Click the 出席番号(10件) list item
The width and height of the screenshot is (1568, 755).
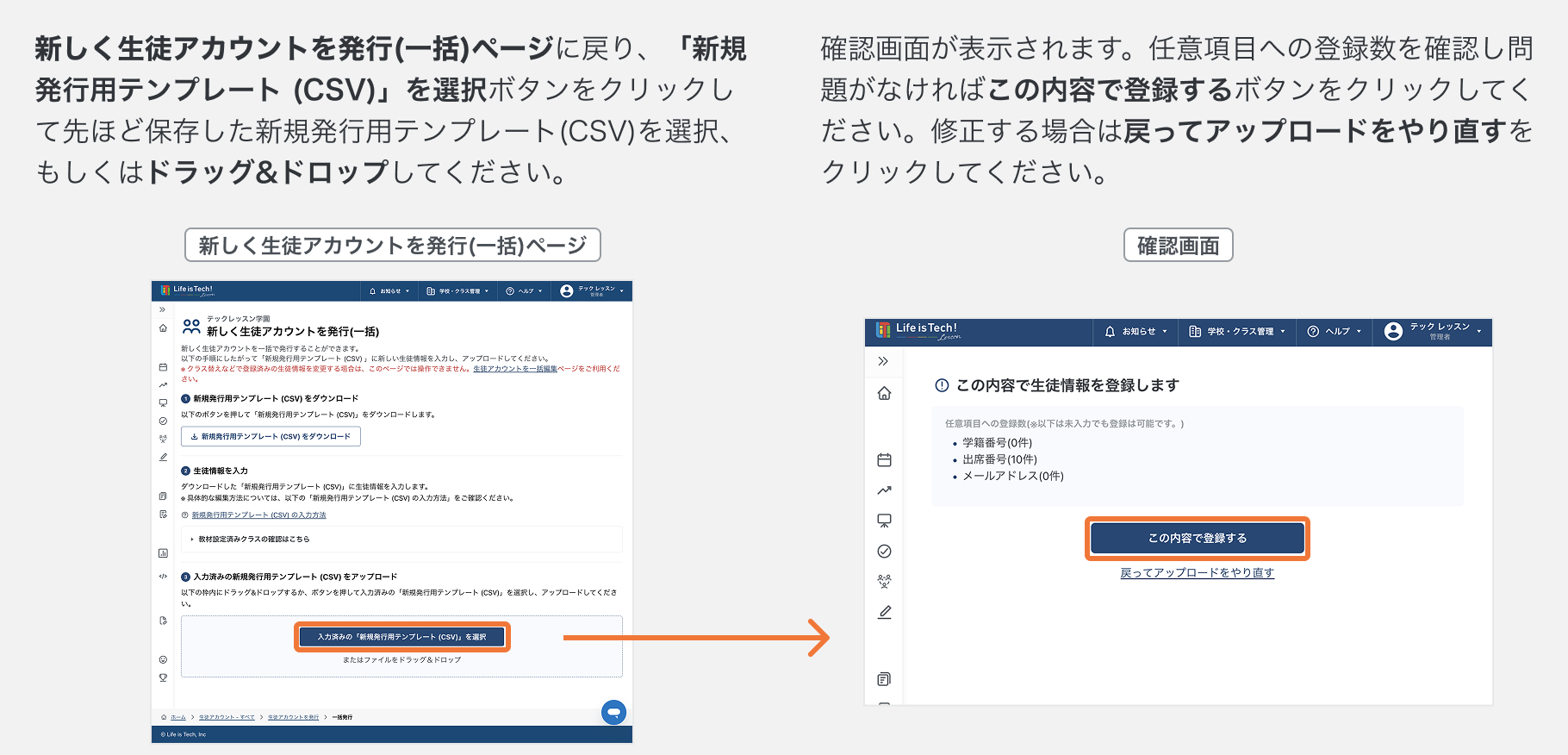999,459
